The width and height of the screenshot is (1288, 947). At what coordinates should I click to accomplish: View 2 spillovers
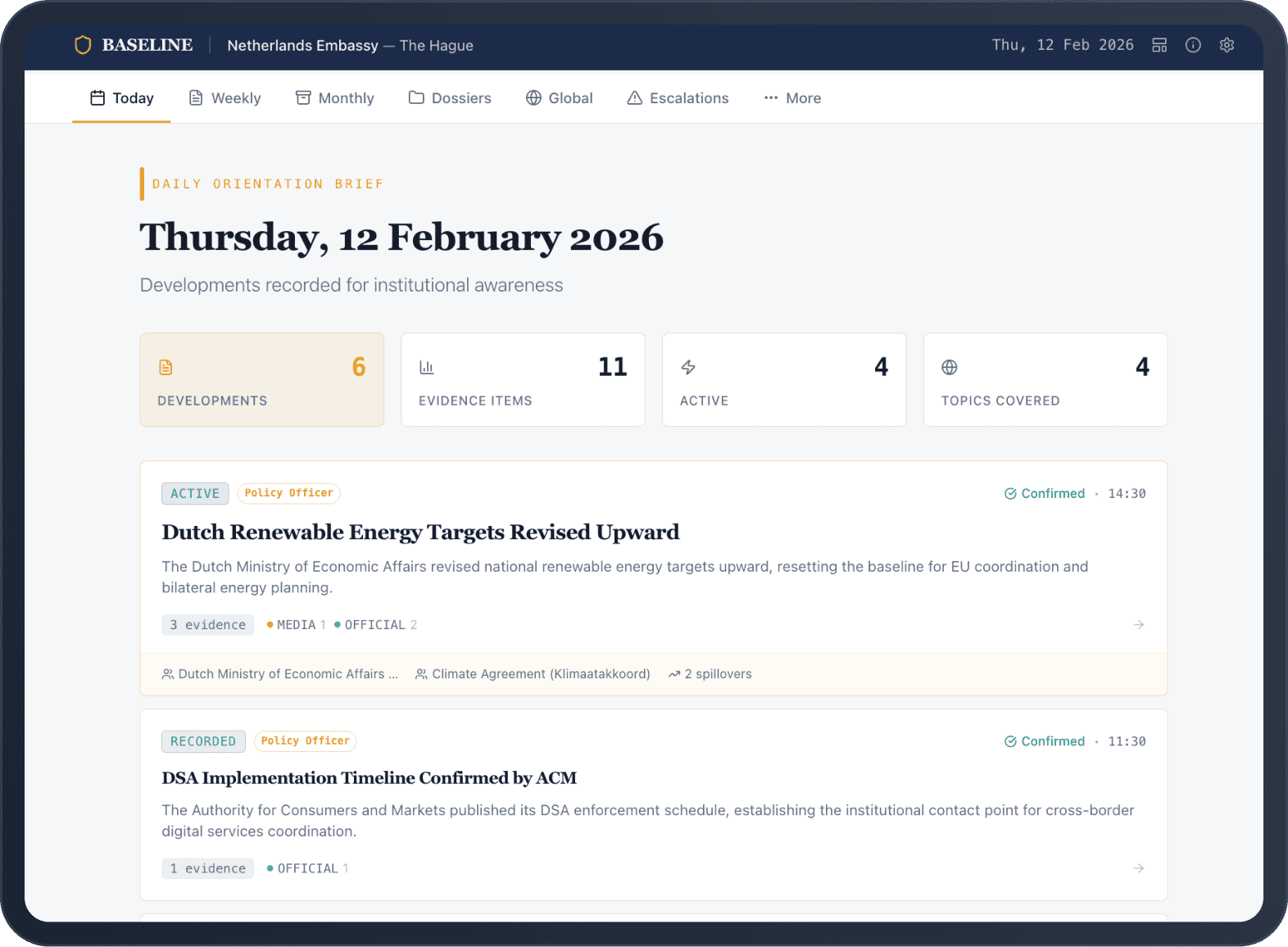[710, 674]
